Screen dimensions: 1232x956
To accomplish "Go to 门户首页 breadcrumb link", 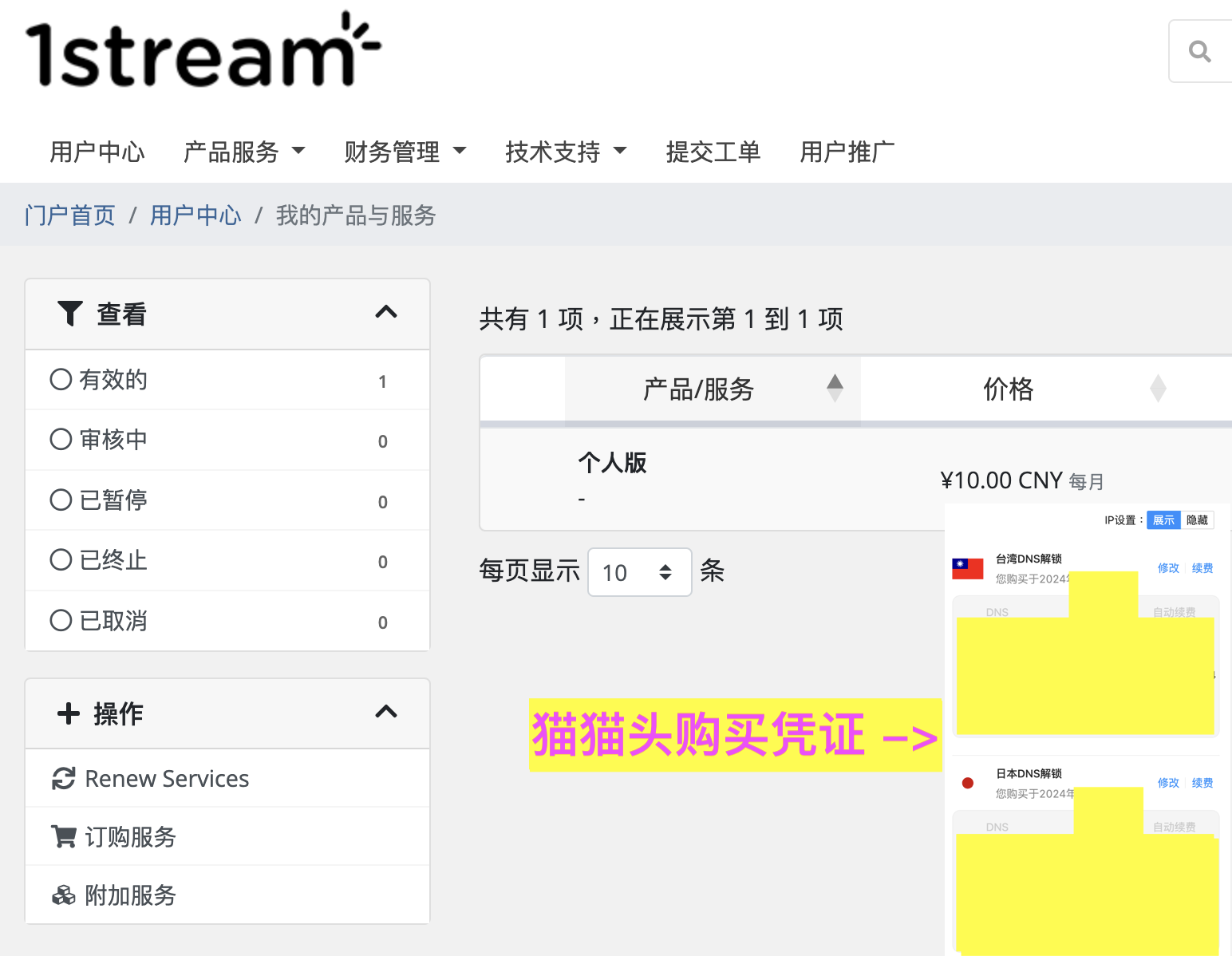I will pyautogui.click(x=70, y=215).
